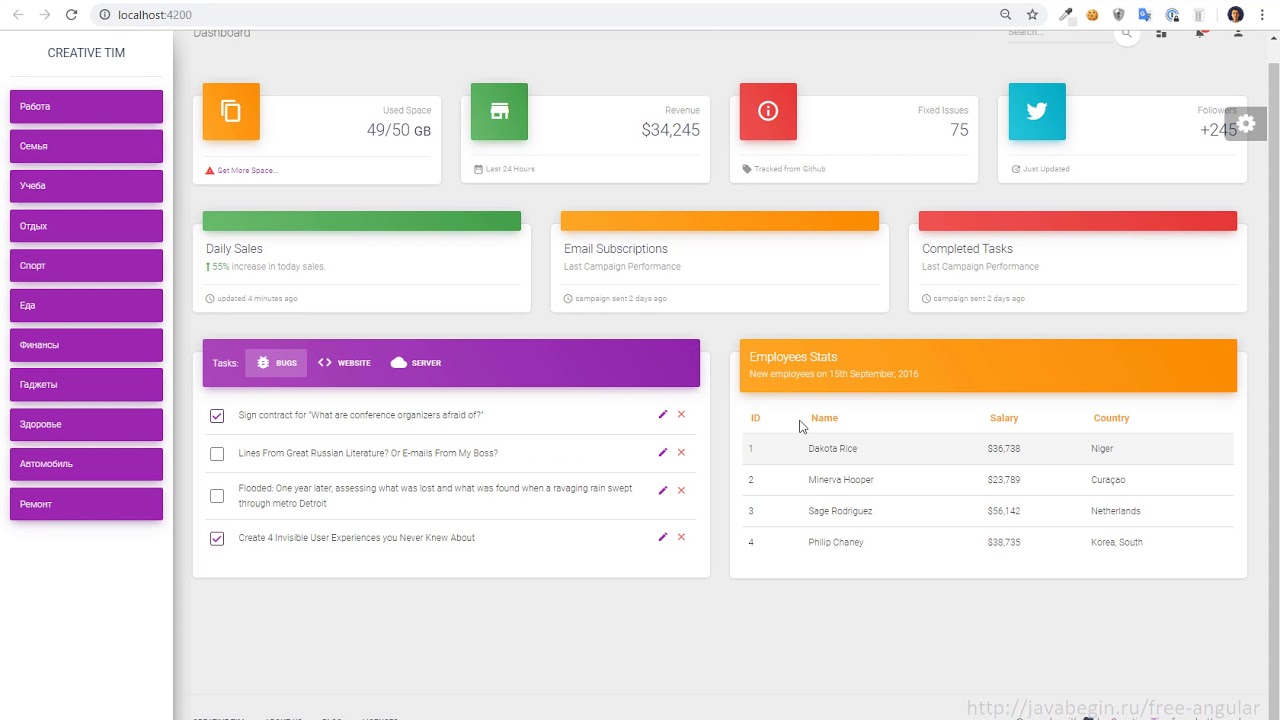This screenshot has width=1280, height=720.
Task: Open the settings gear panel
Action: 1246,124
